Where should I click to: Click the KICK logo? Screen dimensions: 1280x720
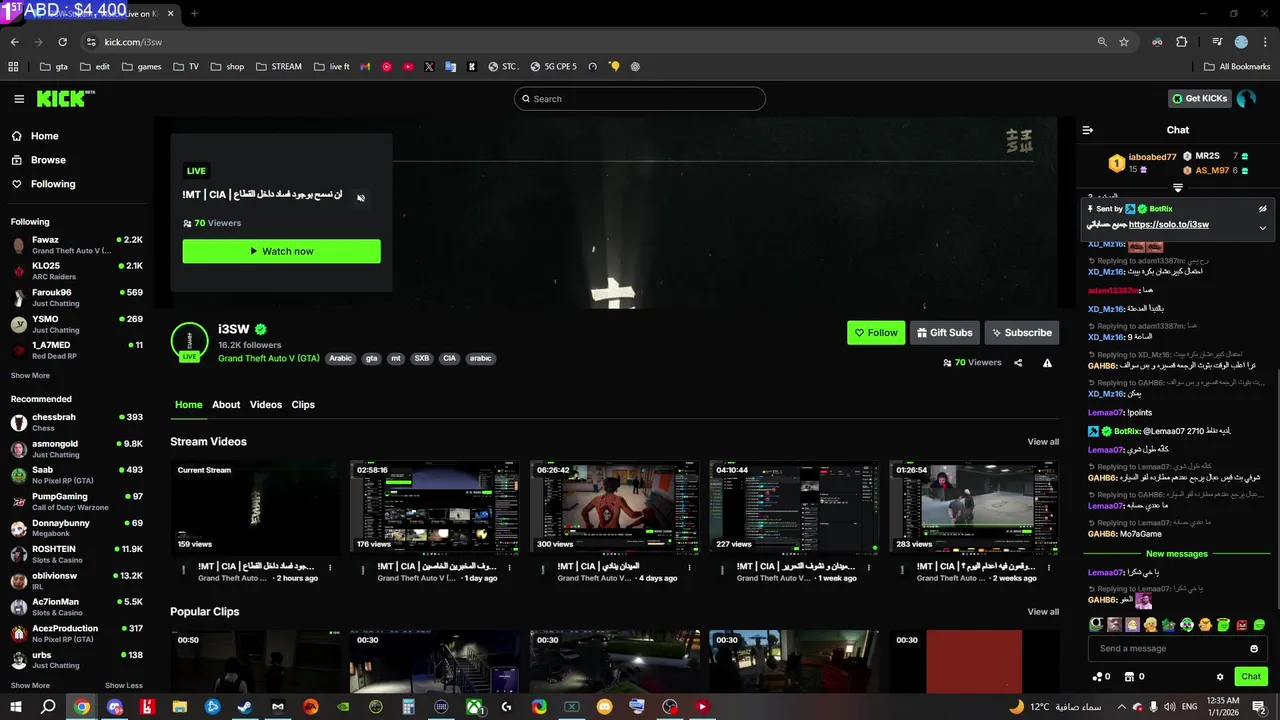pyautogui.click(x=66, y=98)
